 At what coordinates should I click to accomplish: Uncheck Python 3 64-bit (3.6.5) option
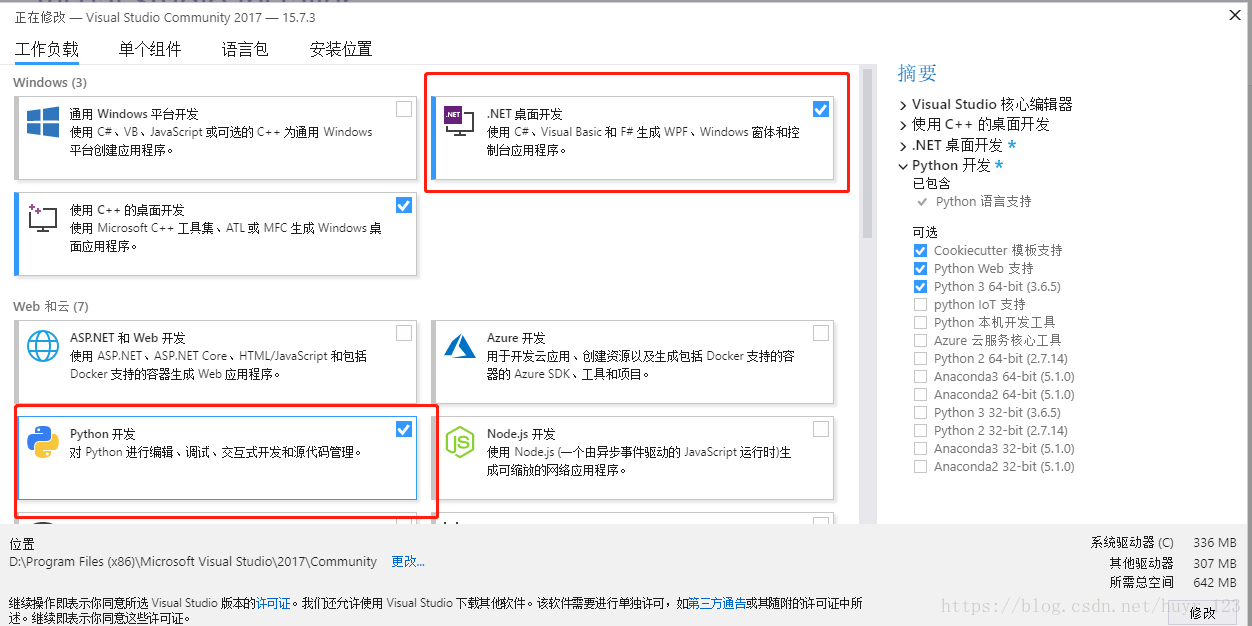pos(920,286)
